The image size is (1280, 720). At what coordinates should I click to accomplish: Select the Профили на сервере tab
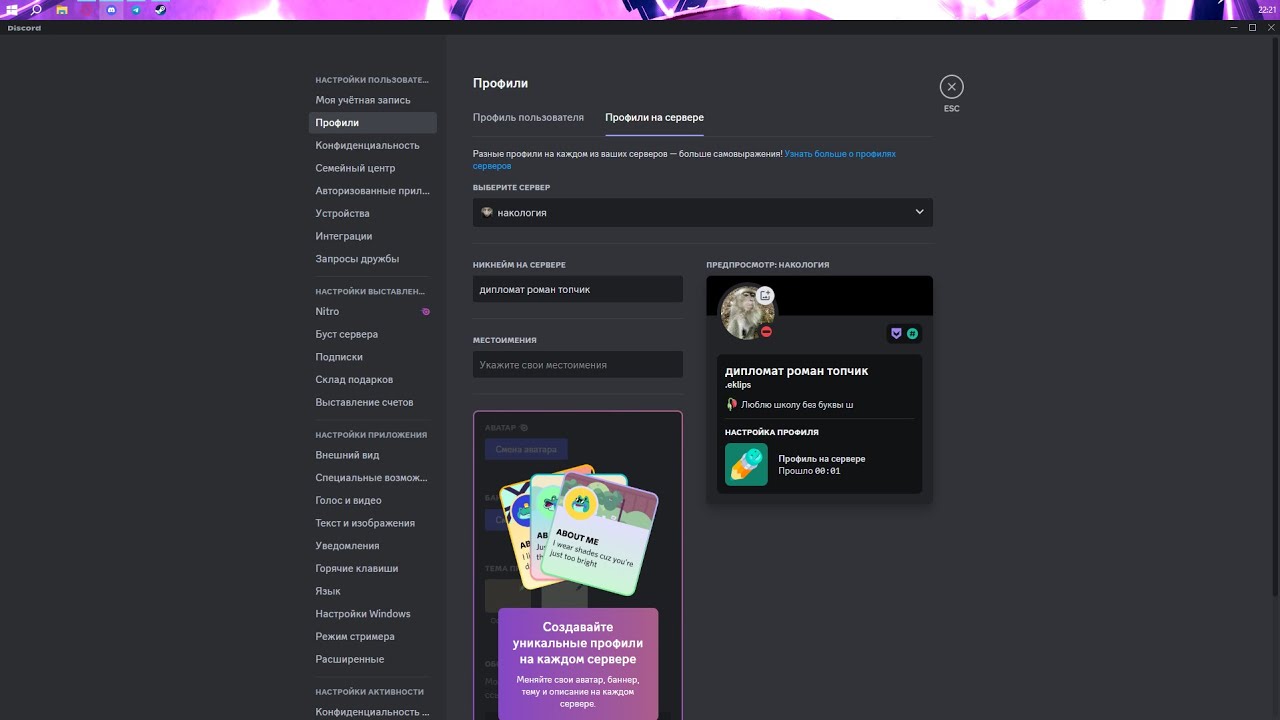(x=654, y=118)
